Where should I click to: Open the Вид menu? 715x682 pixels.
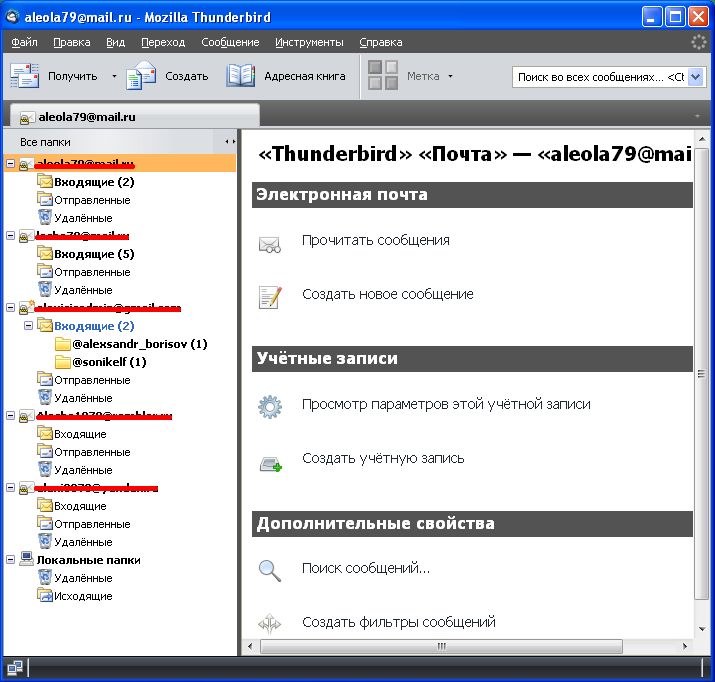pos(115,42)
